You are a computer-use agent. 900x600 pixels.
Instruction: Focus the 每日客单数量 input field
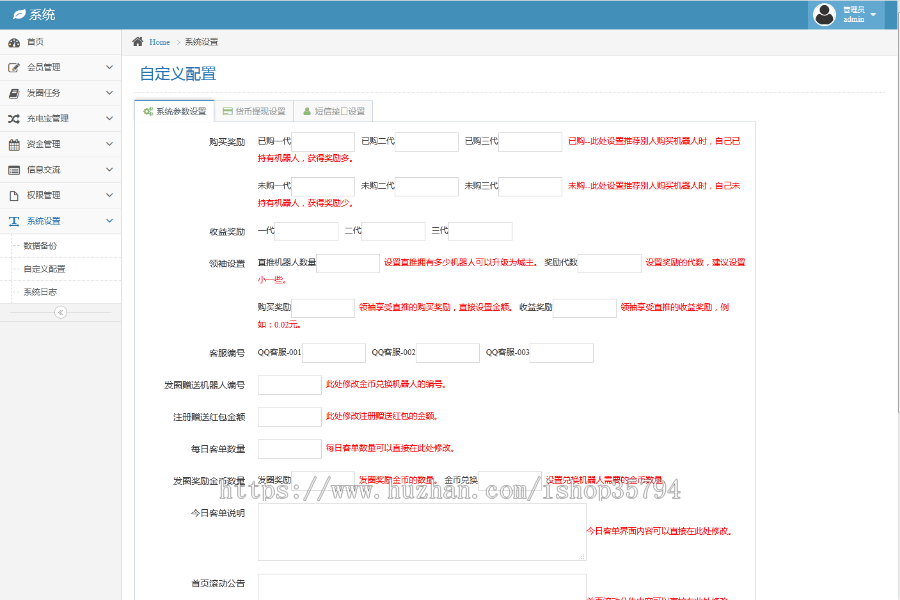click(x=290, y=450)
